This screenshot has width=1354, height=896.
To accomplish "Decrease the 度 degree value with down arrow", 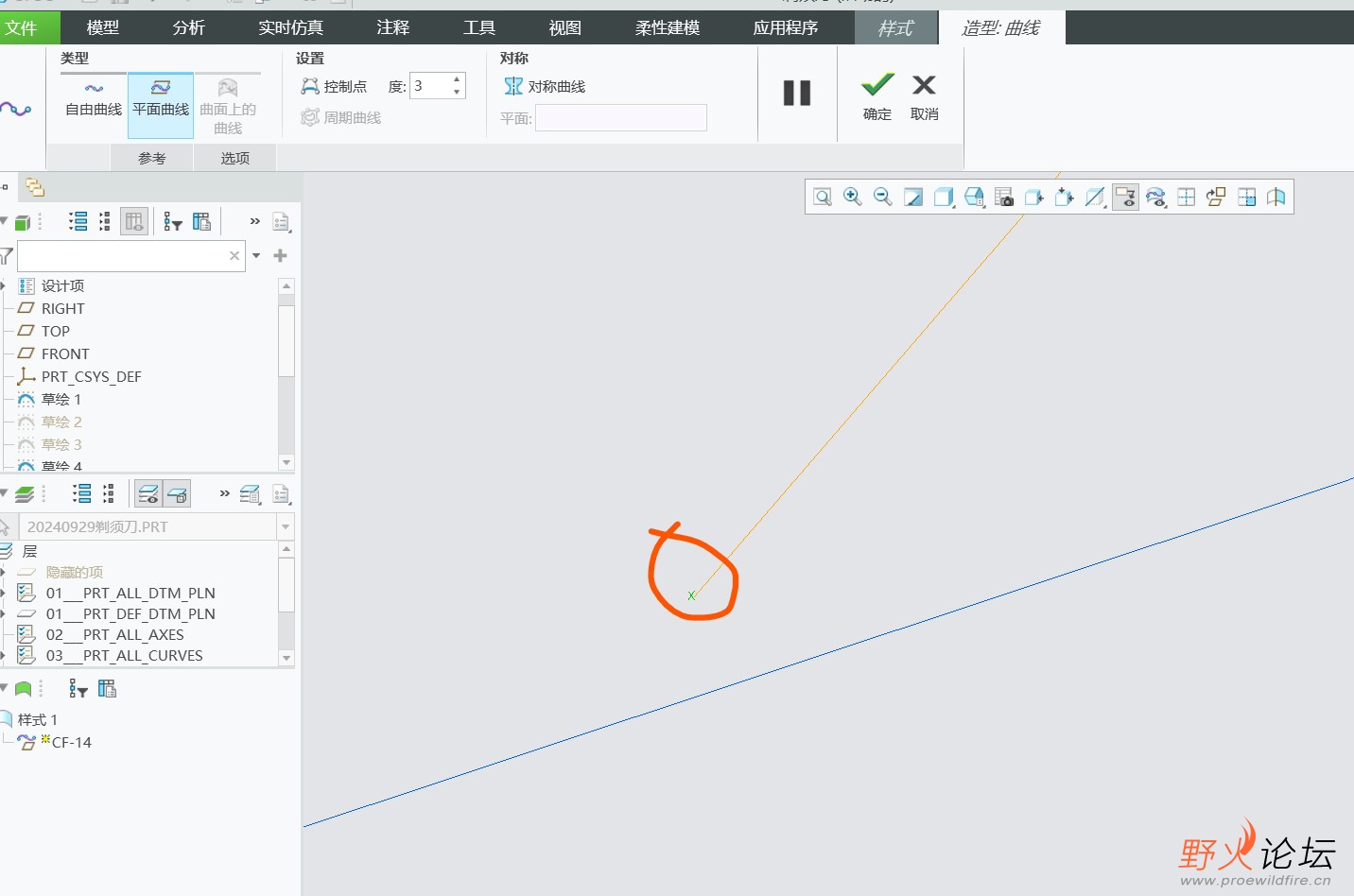I will [x=457, y=92].
